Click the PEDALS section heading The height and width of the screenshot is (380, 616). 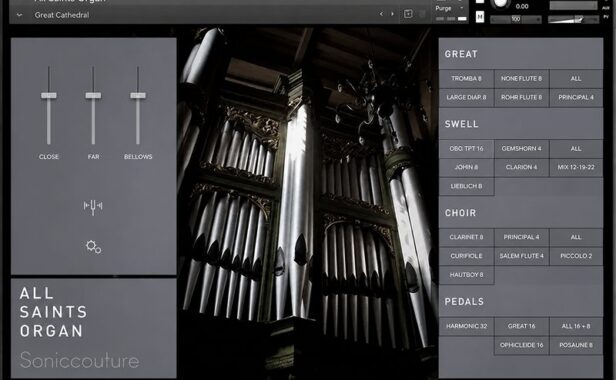(464, 302)
